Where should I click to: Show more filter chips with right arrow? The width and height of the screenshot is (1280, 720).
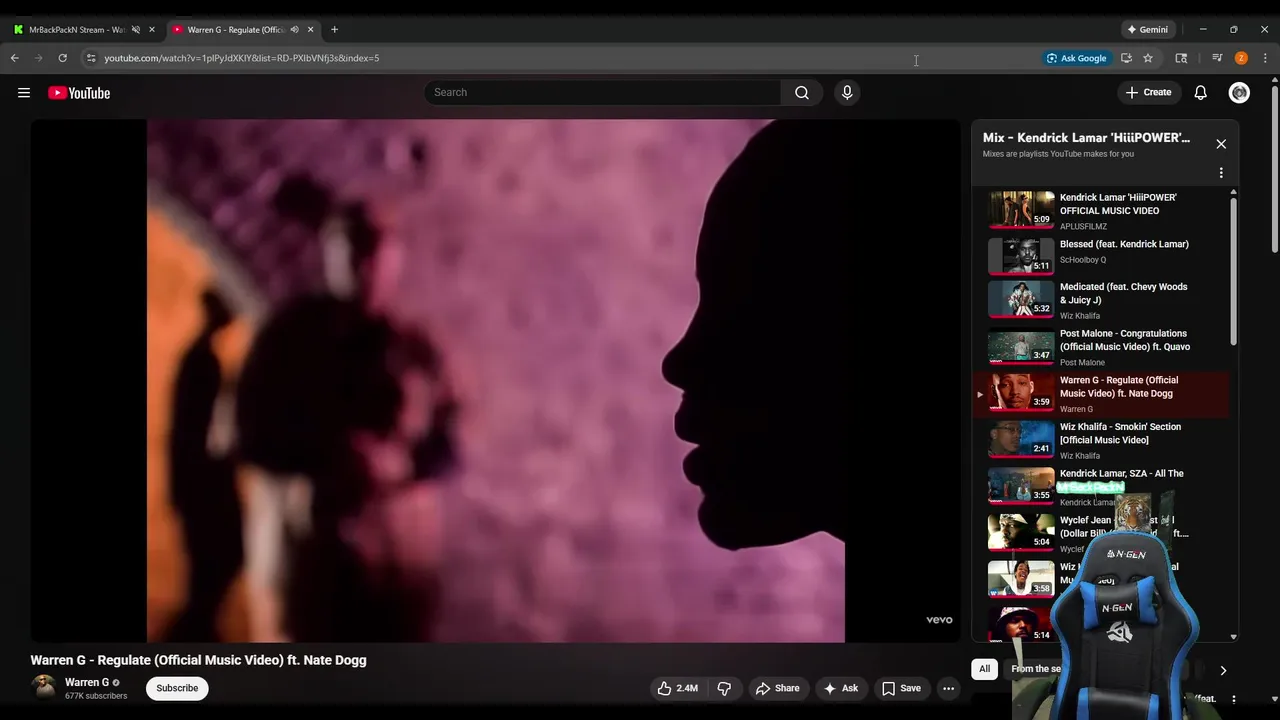click(x=1223, y=670)
